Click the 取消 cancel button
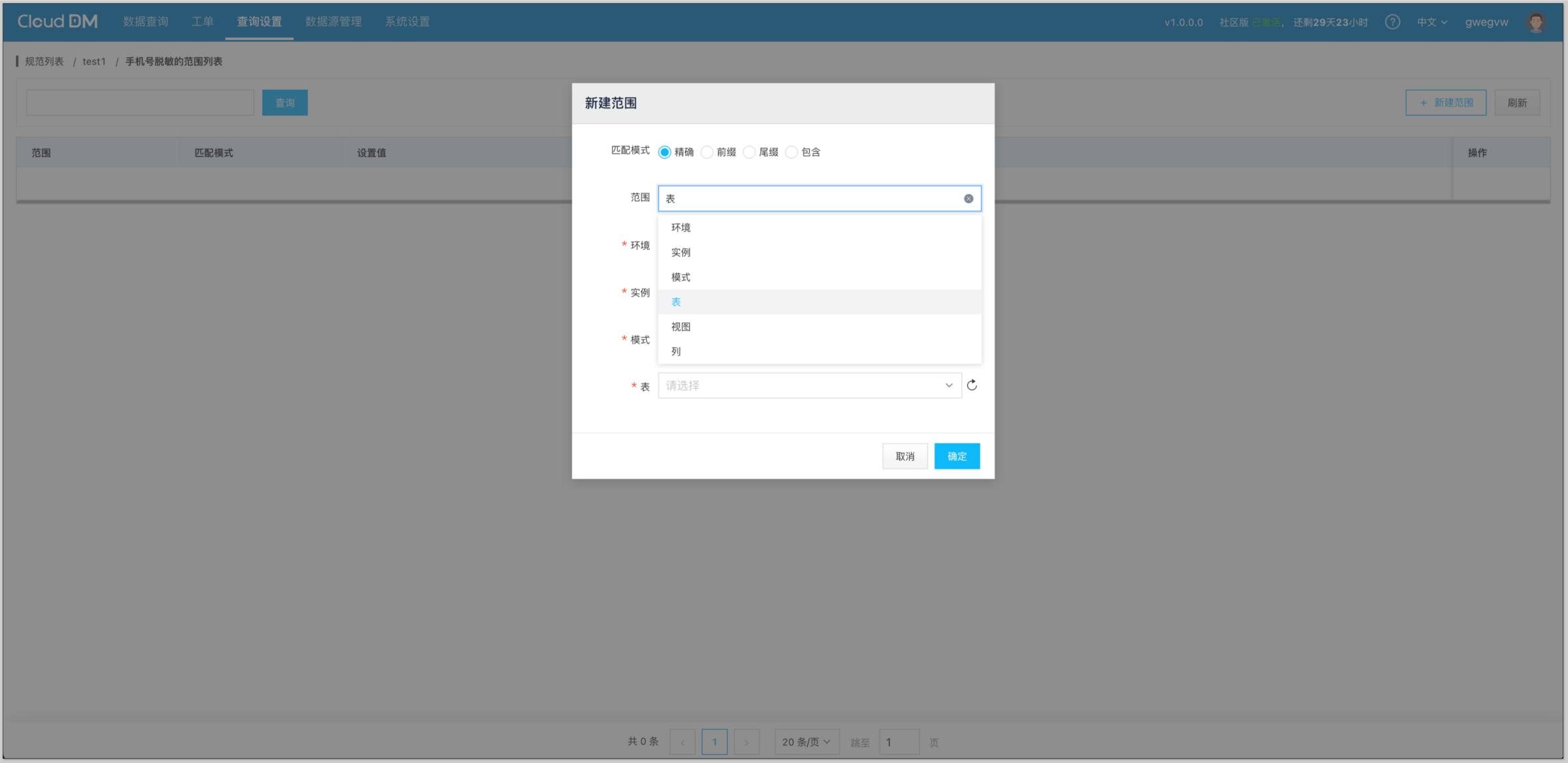This screenshot has width=1568, height=763. pos(905,456)
